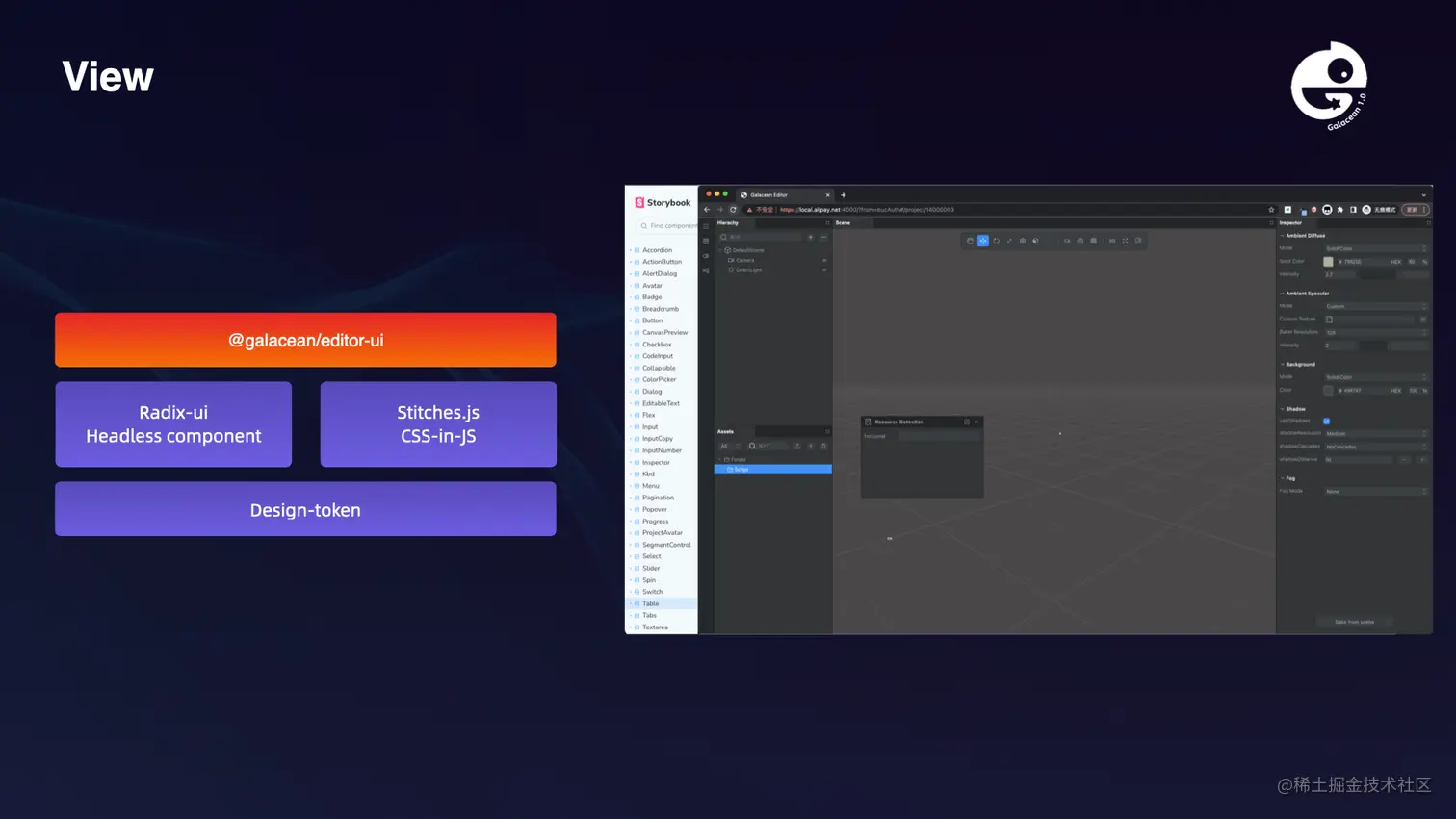Open the Fog Mode dropdown

(x=1376, y=492)
